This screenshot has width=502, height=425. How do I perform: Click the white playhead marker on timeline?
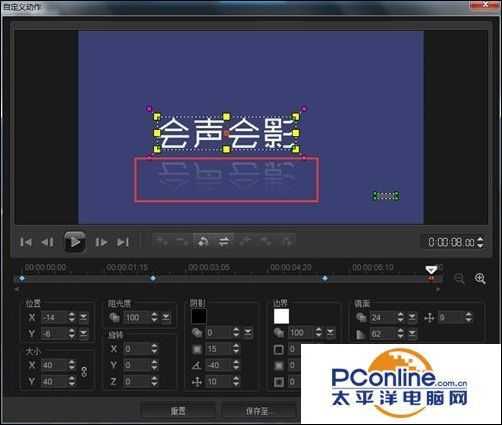(431, 270)
